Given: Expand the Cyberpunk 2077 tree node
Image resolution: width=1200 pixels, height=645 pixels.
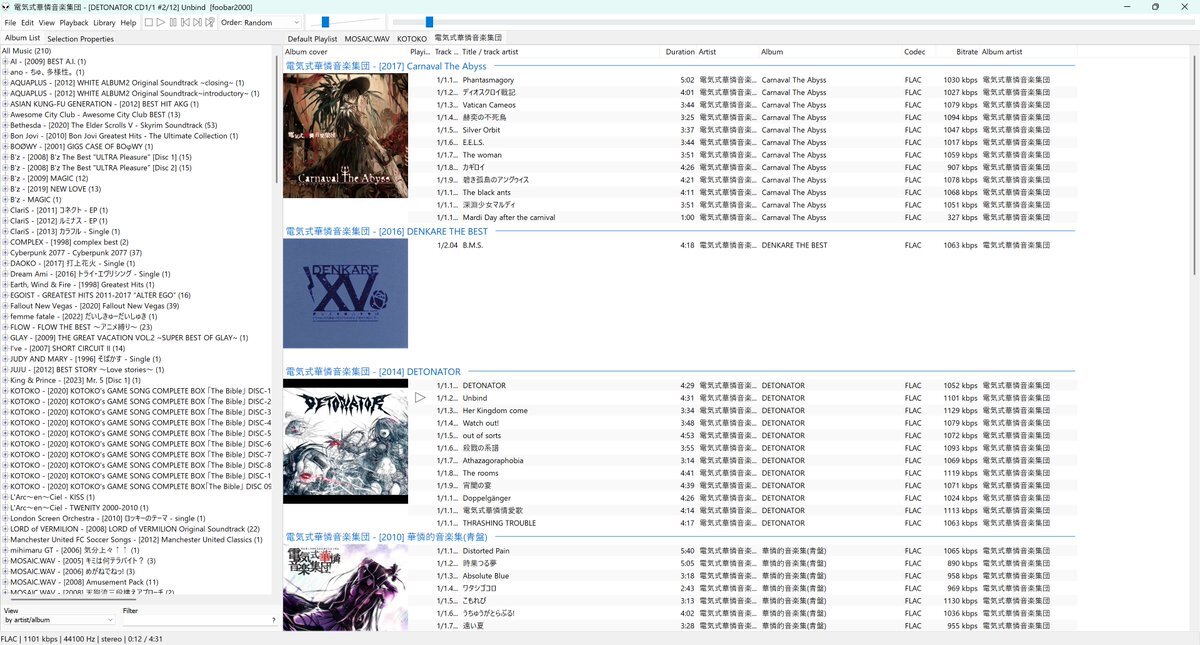Looking at the screenshot, I should [5, 253].
